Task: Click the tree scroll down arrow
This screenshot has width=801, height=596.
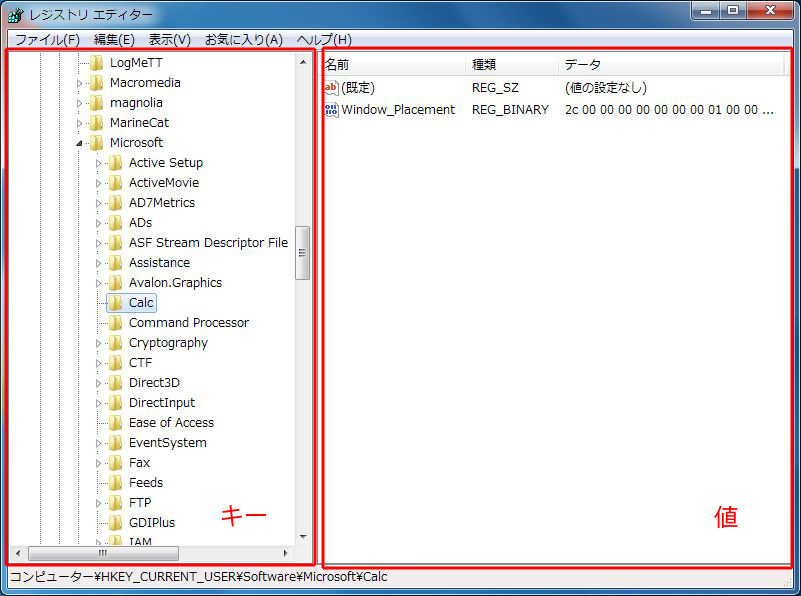Action: click(303, 537)
